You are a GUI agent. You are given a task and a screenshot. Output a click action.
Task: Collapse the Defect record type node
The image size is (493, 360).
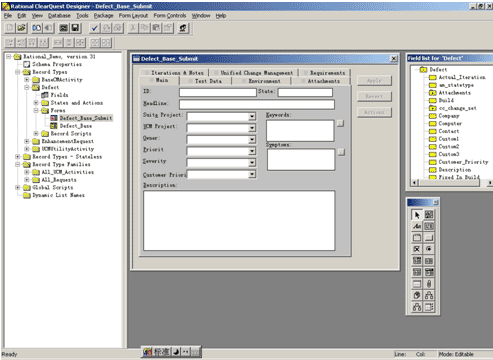coord(27,88)
